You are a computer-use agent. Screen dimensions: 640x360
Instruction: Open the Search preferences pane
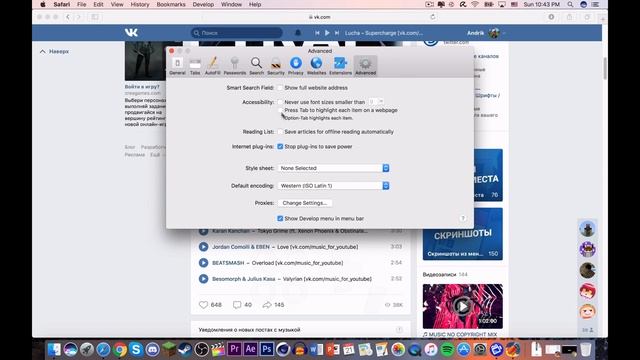[256, 66]
